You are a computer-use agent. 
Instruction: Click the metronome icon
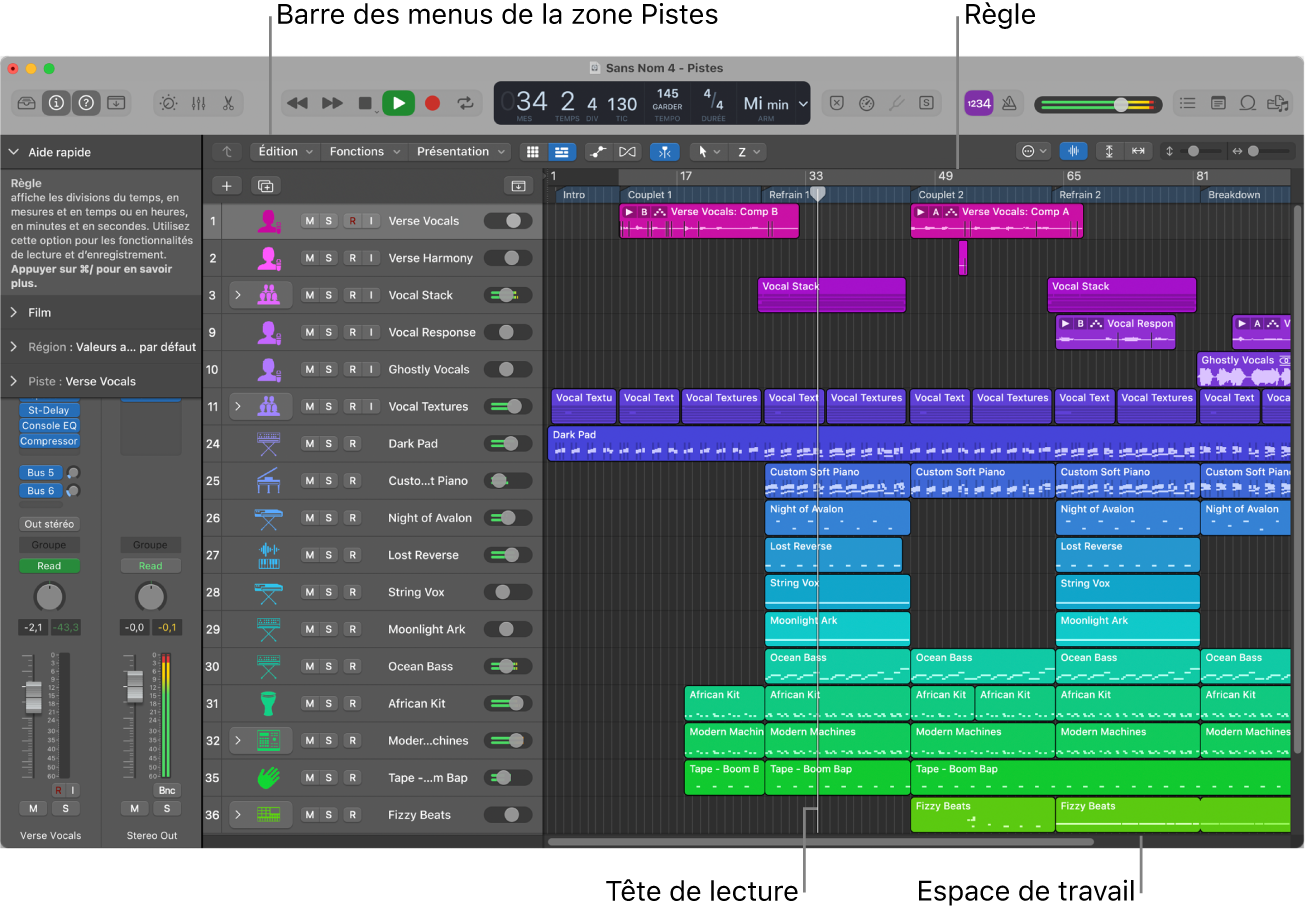coord(1010,103)
